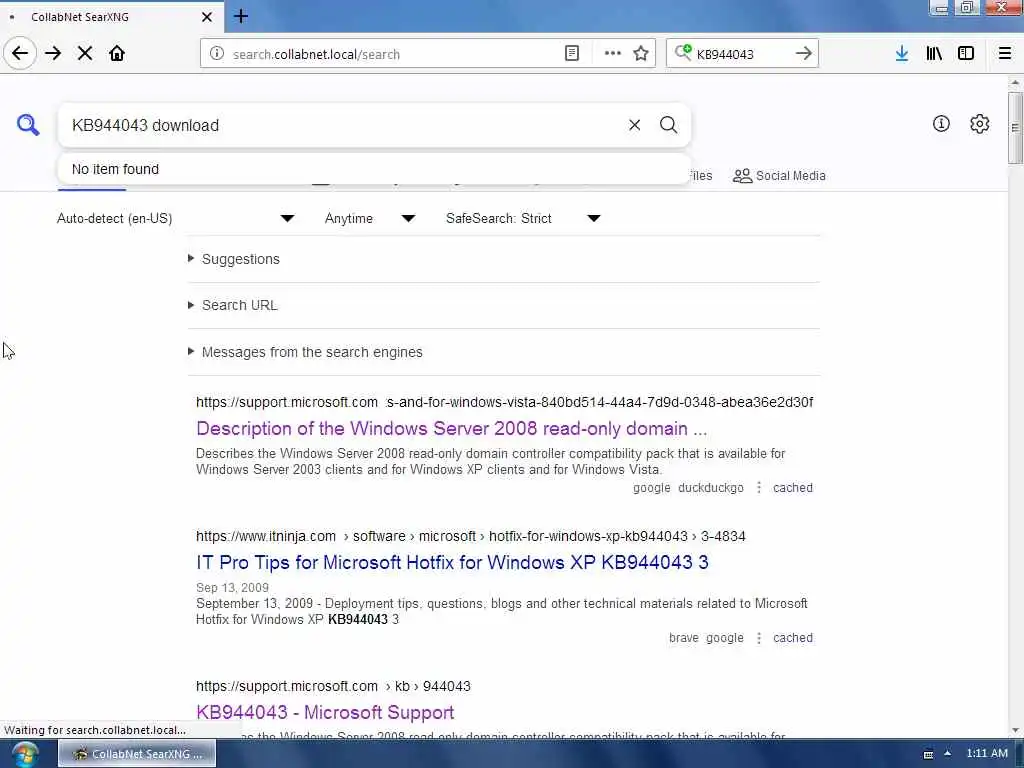Open the SearXNG about info icon
This screenshot has height=768, width=1024.
(941, 123)
